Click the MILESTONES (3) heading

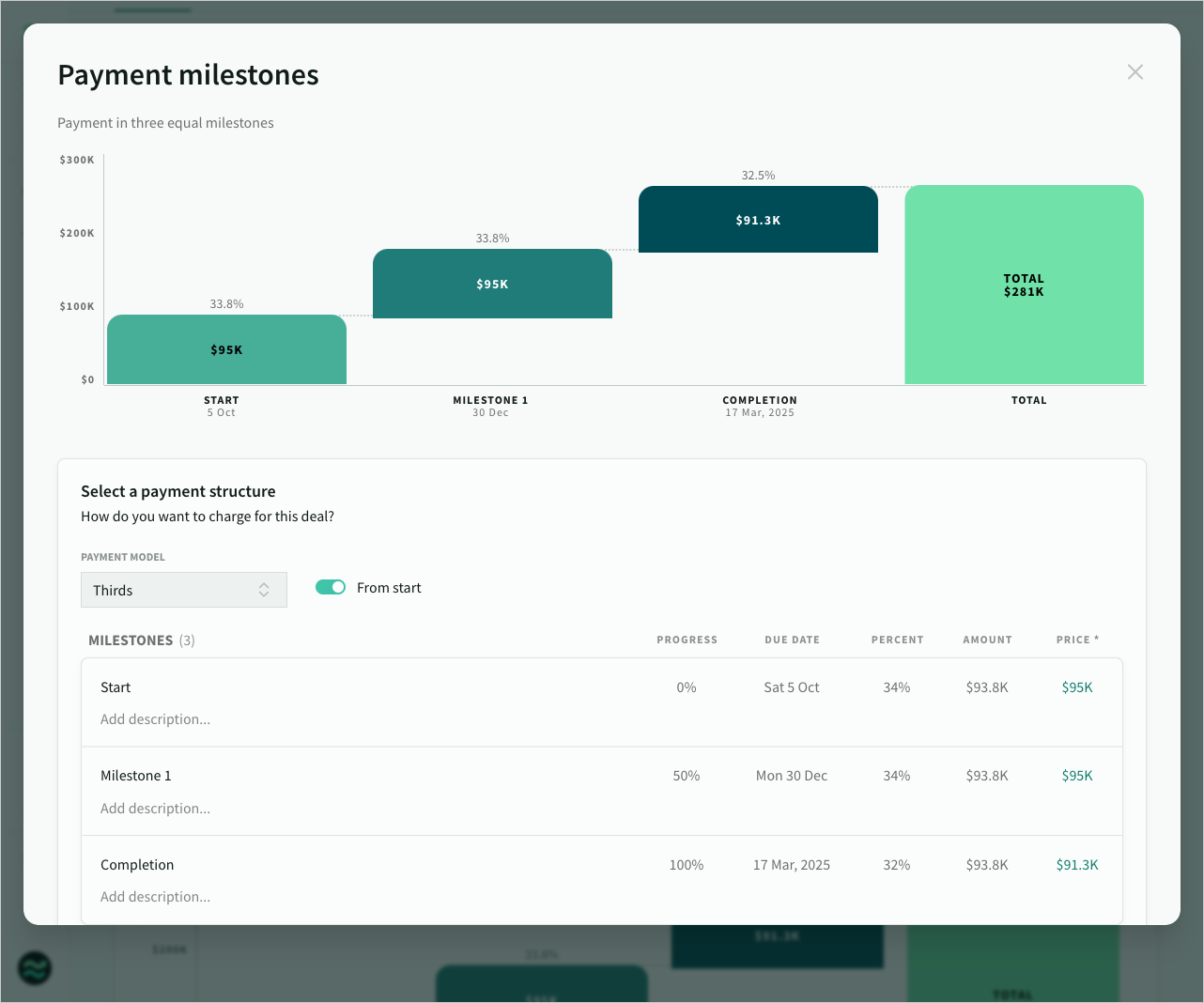(x=142, y=640)
